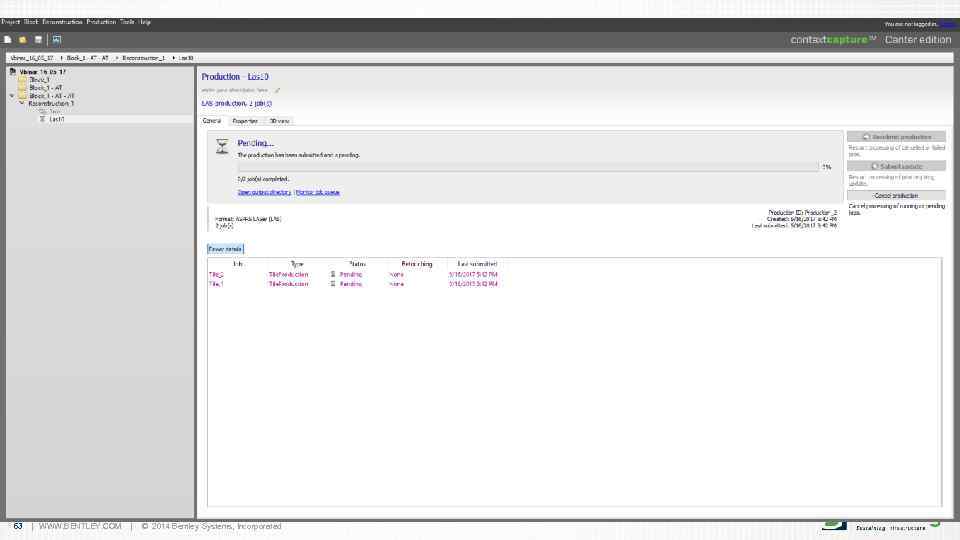This screenshot has height=540, width=960.
Task: Click the production description text field
Action: click(235, 90)
